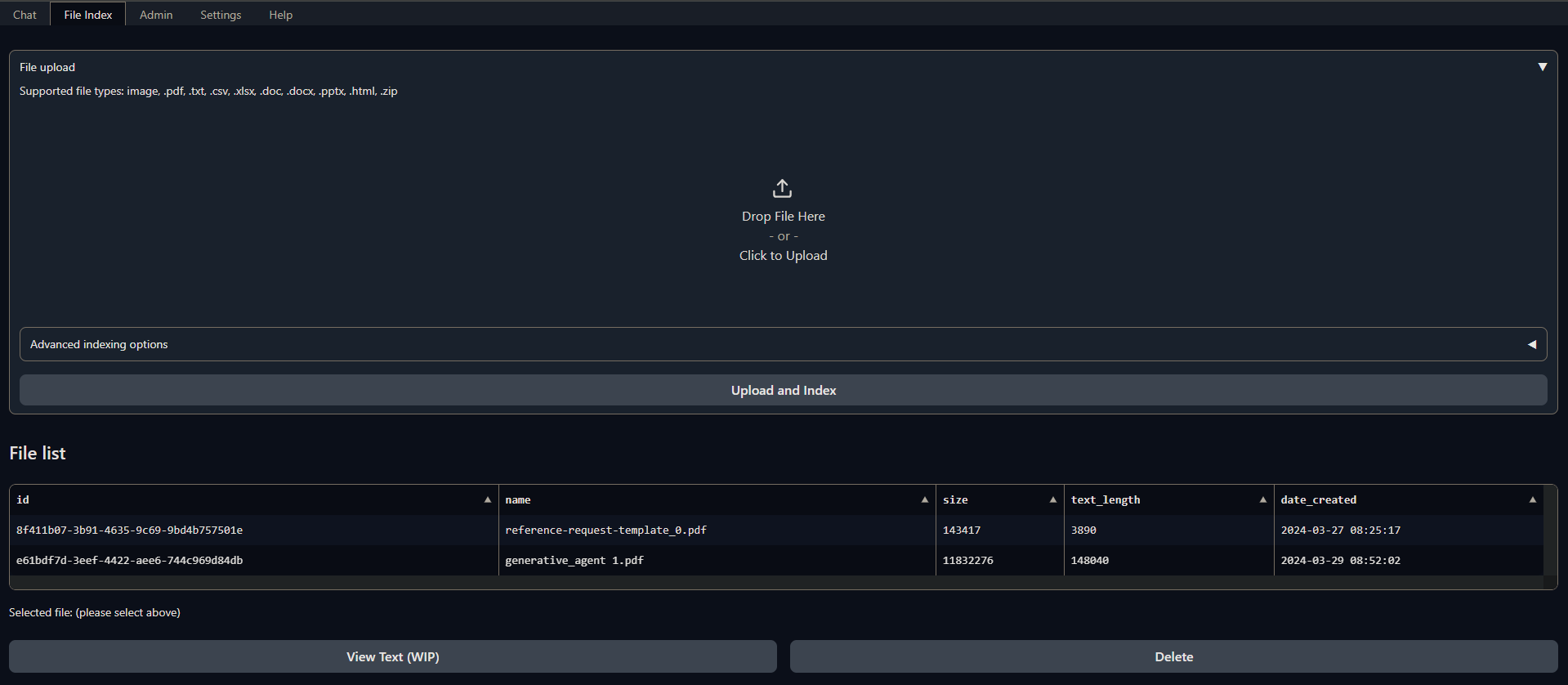Click the upload arrow icon in drop zone
The height and width of the screenshot is (685, 1568).
pos(782,189)
